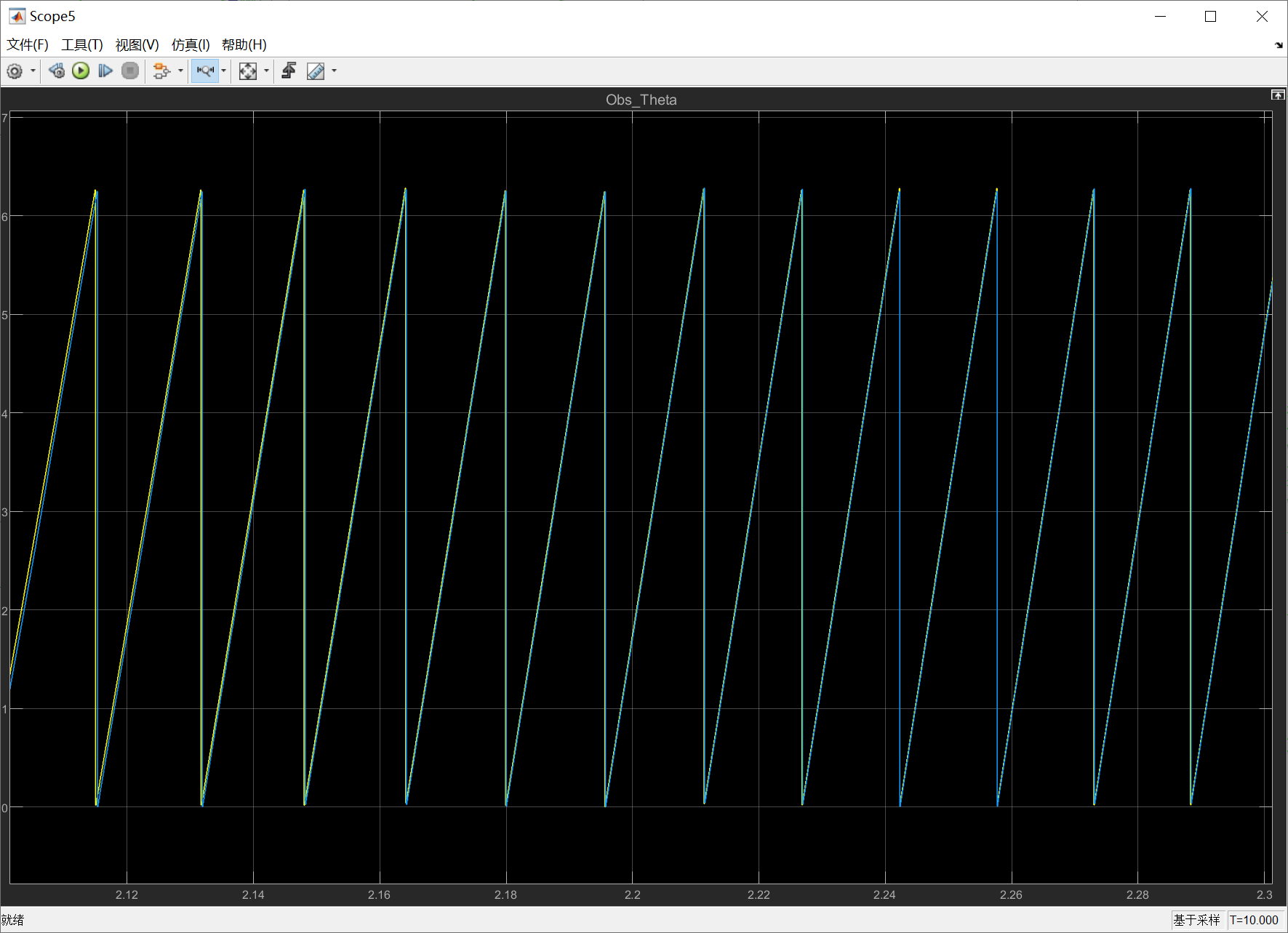
Task: Collapse the plot area arrow above the graph
Action: (1277, 95)
